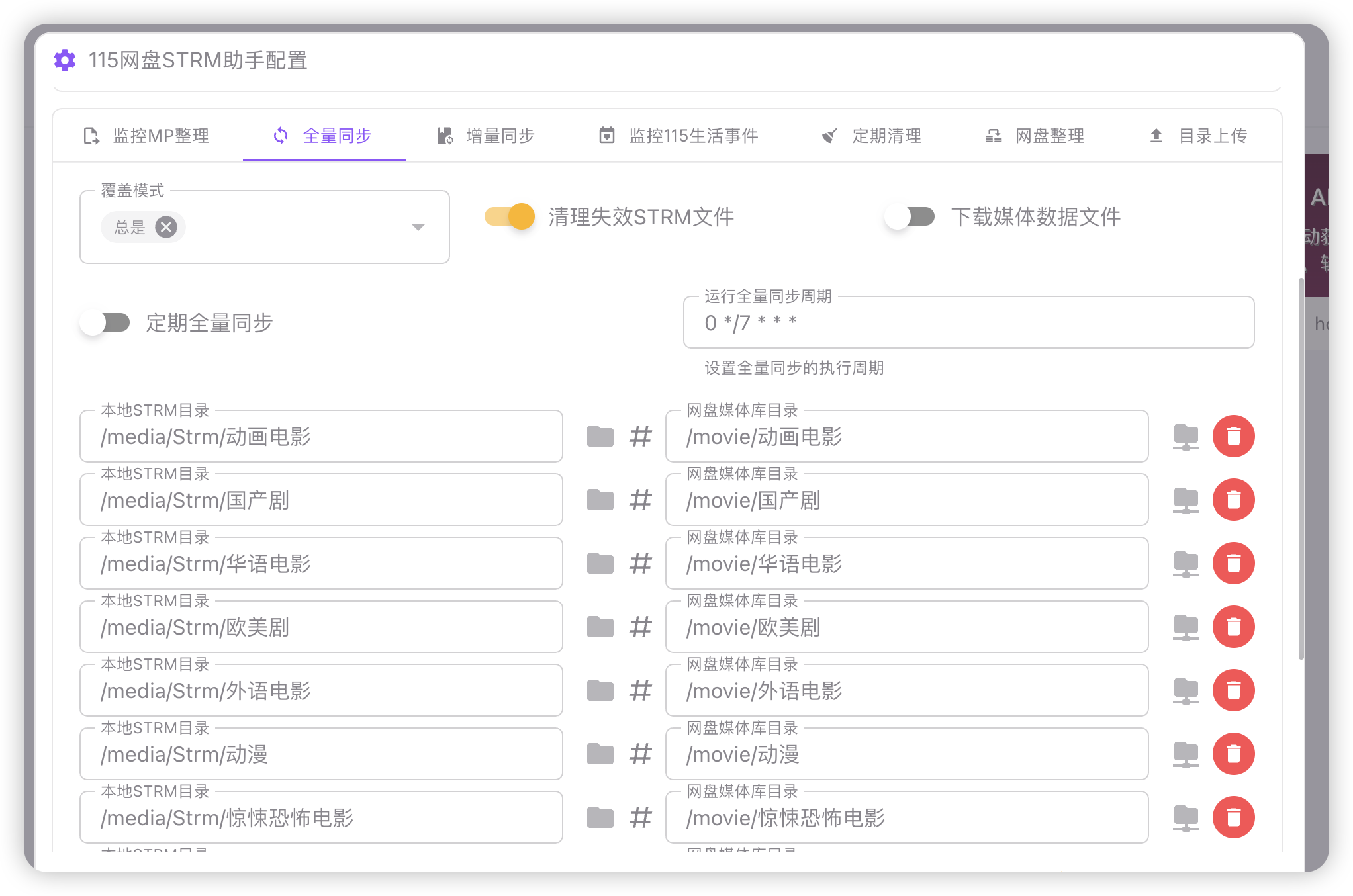
Task: Open the 增量同步 tab
Action: 487,136
